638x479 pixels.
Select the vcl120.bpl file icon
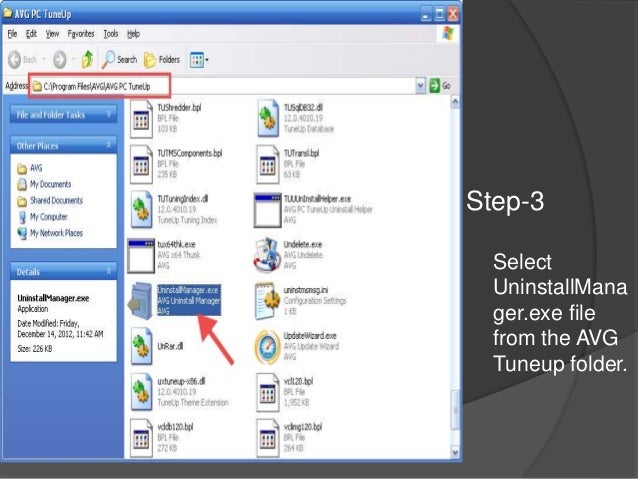pyautogui.click(x=267, y=393)
